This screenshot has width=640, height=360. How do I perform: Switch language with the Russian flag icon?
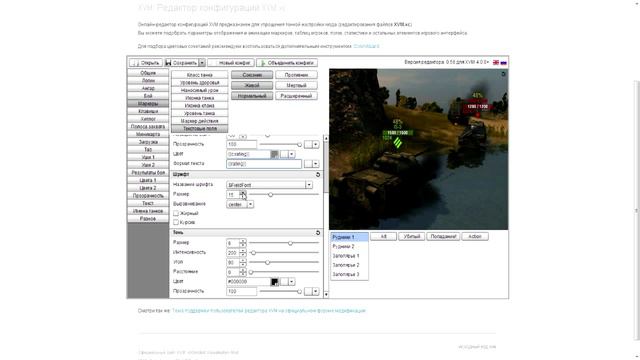504,62
